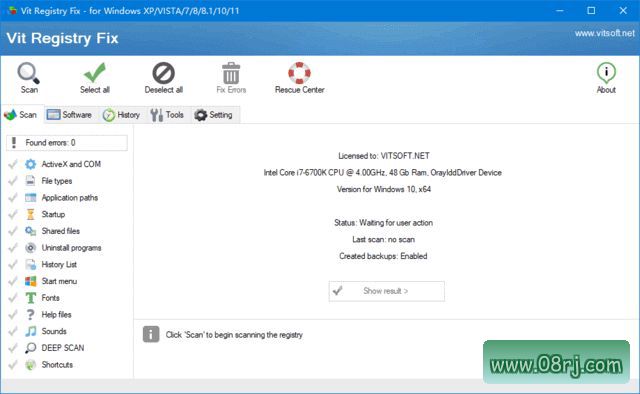Click the Start menu Windows flag icon

[30, 281]
